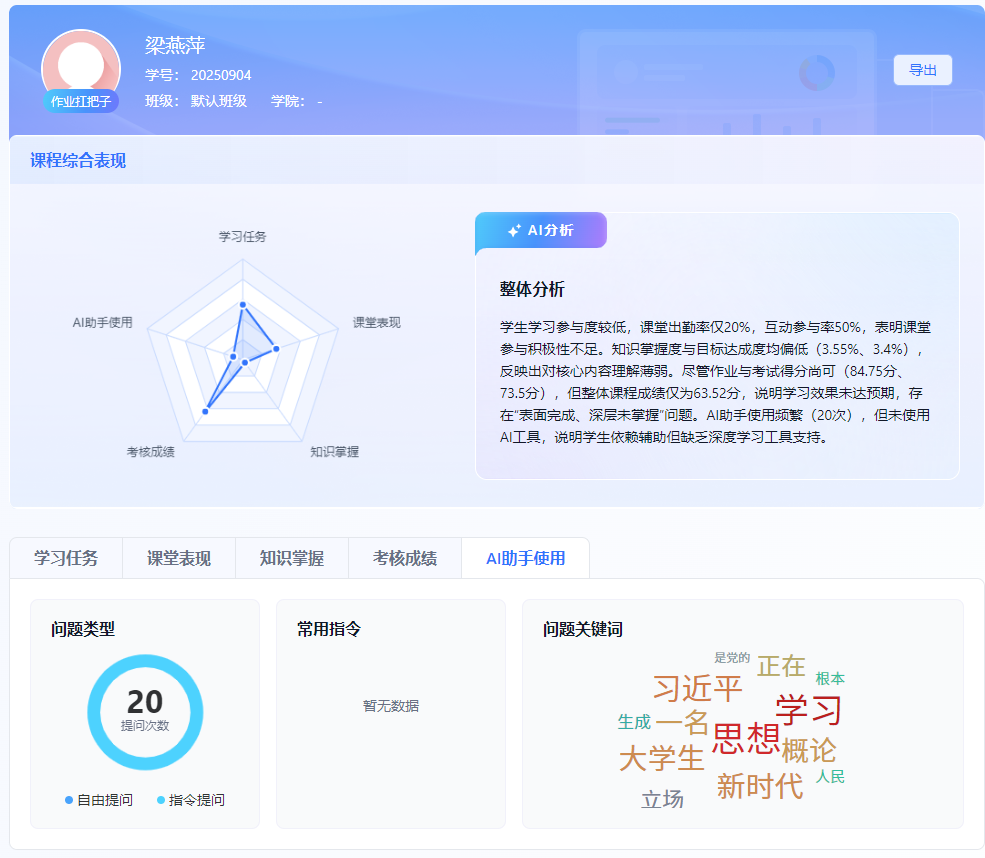985x858 pixels.
Task: Click the word 新时代 in keyword cloud
Action: 760,786
